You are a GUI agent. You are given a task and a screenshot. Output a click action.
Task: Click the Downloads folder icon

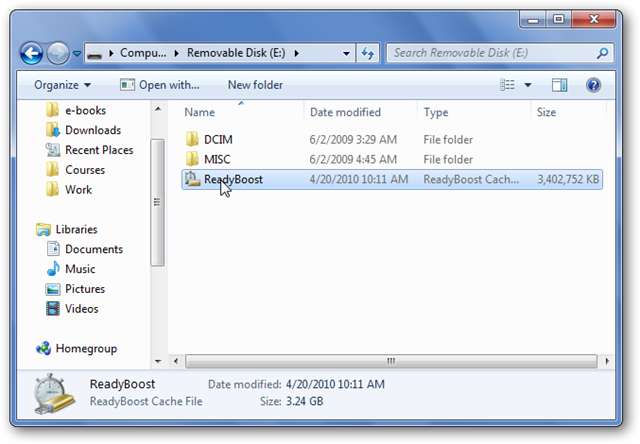click(52, 130)
